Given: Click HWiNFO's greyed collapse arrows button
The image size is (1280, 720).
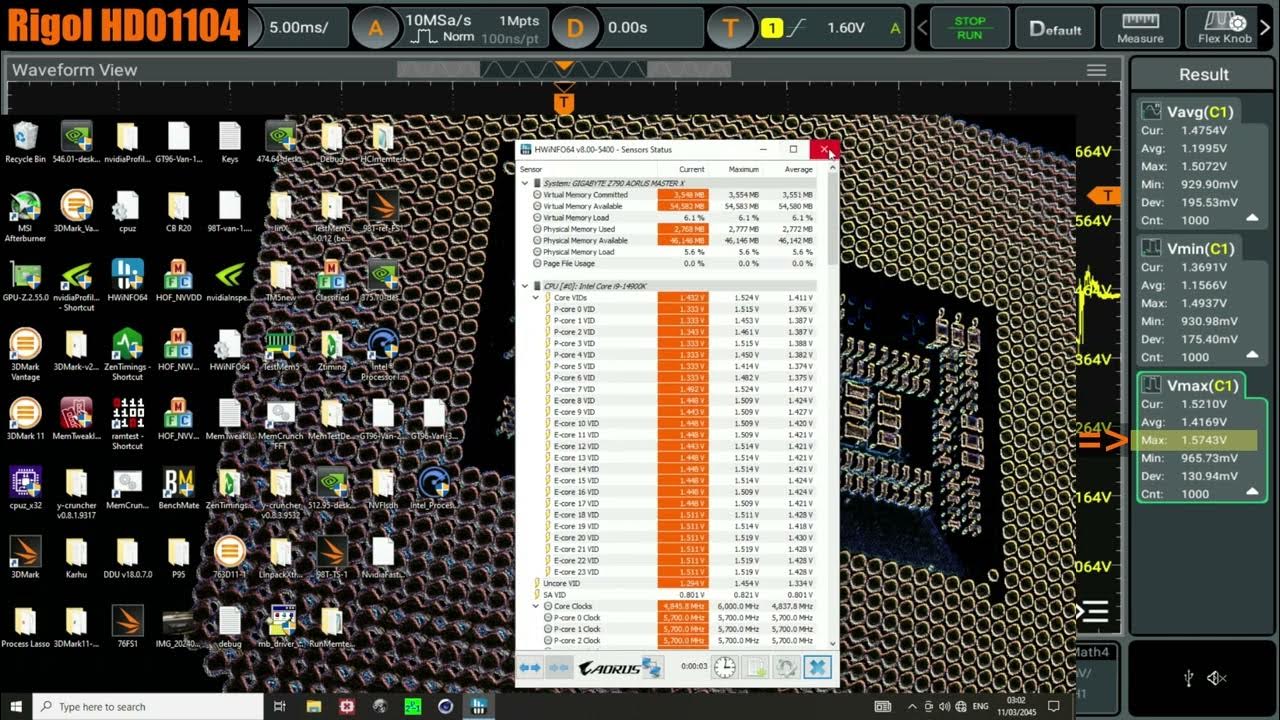Looking at the screenshot, I should coord(559,667).
